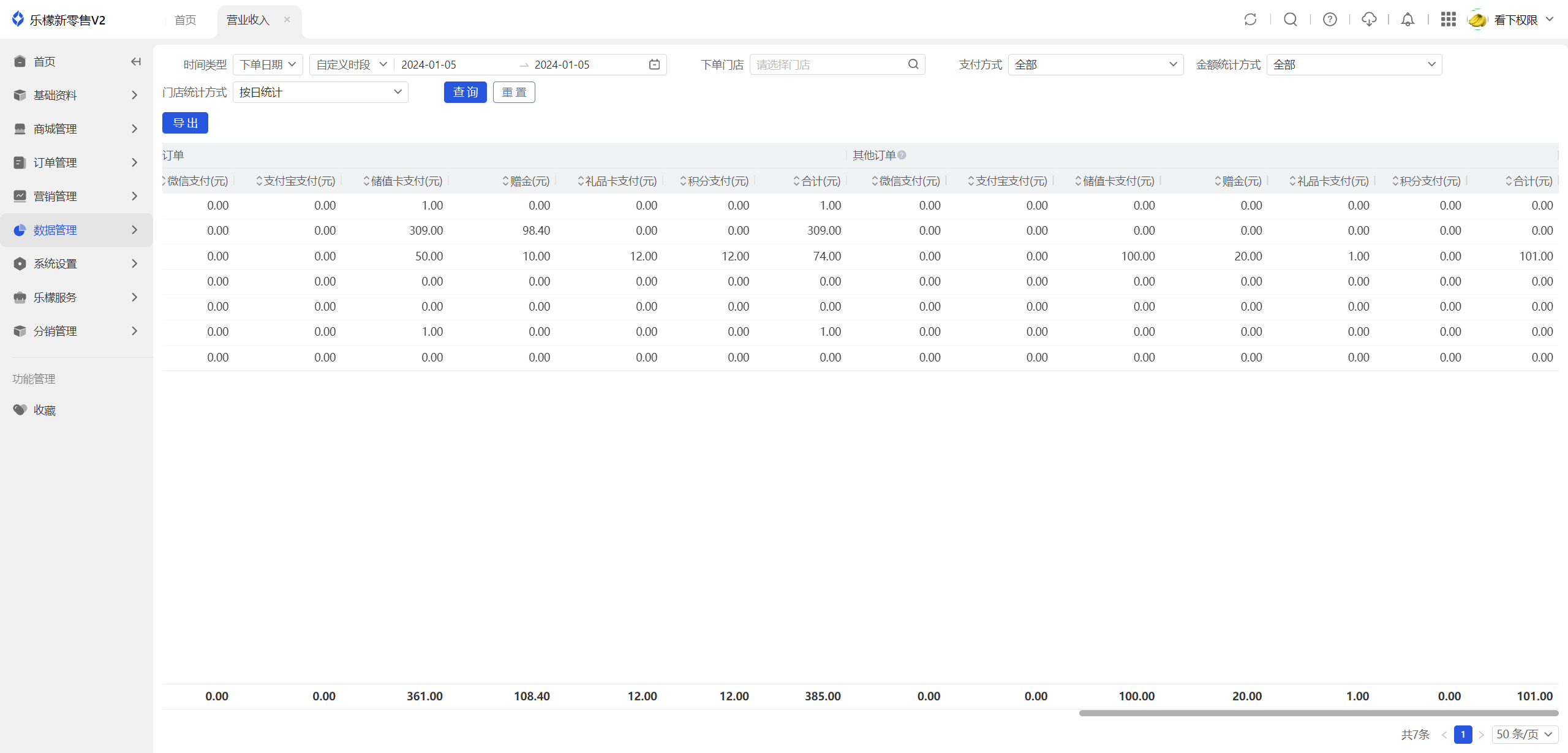Open 商城管理 in sidebar
This screenshot has width=1568, height=753.
pyautogui.click(x=77, y=129)
